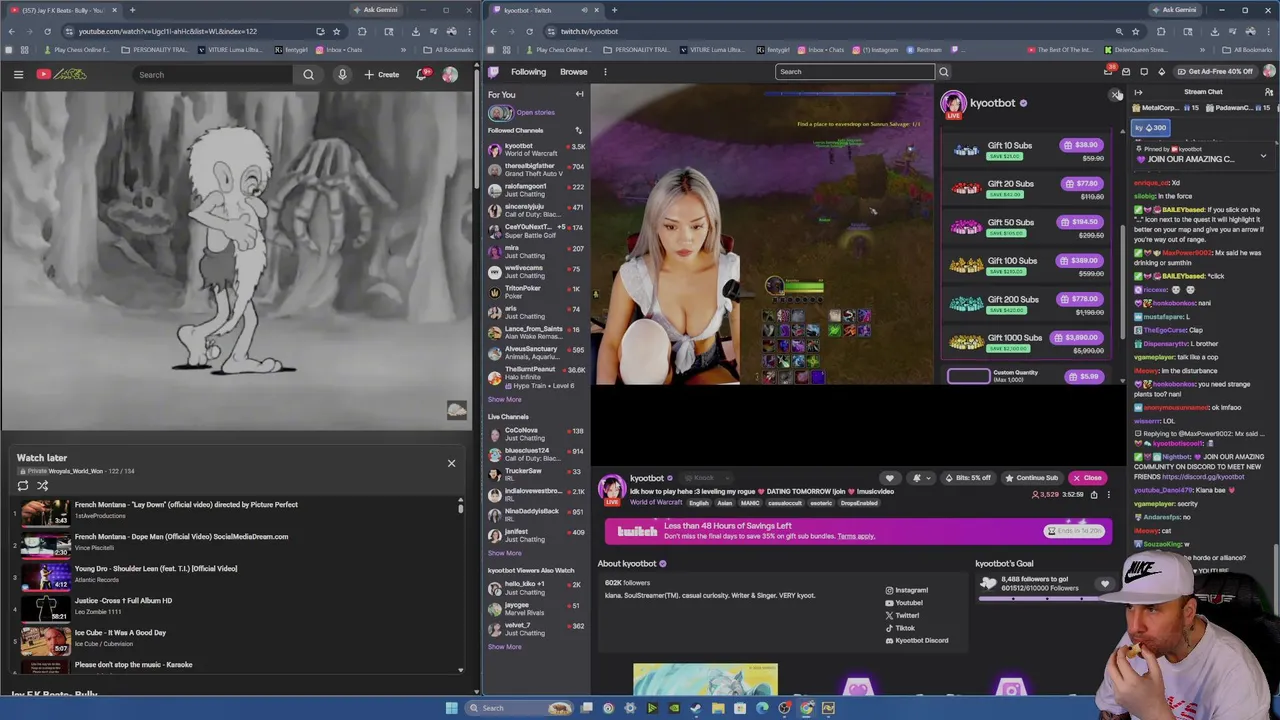Click the Twitch search magnifier button
The height and width of the screenshot is (720, 1280).
943,72
